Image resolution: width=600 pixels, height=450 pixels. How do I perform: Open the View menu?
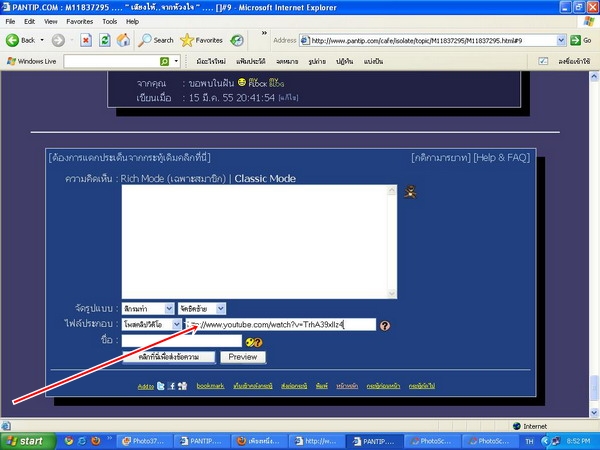(x=51, y=21)
